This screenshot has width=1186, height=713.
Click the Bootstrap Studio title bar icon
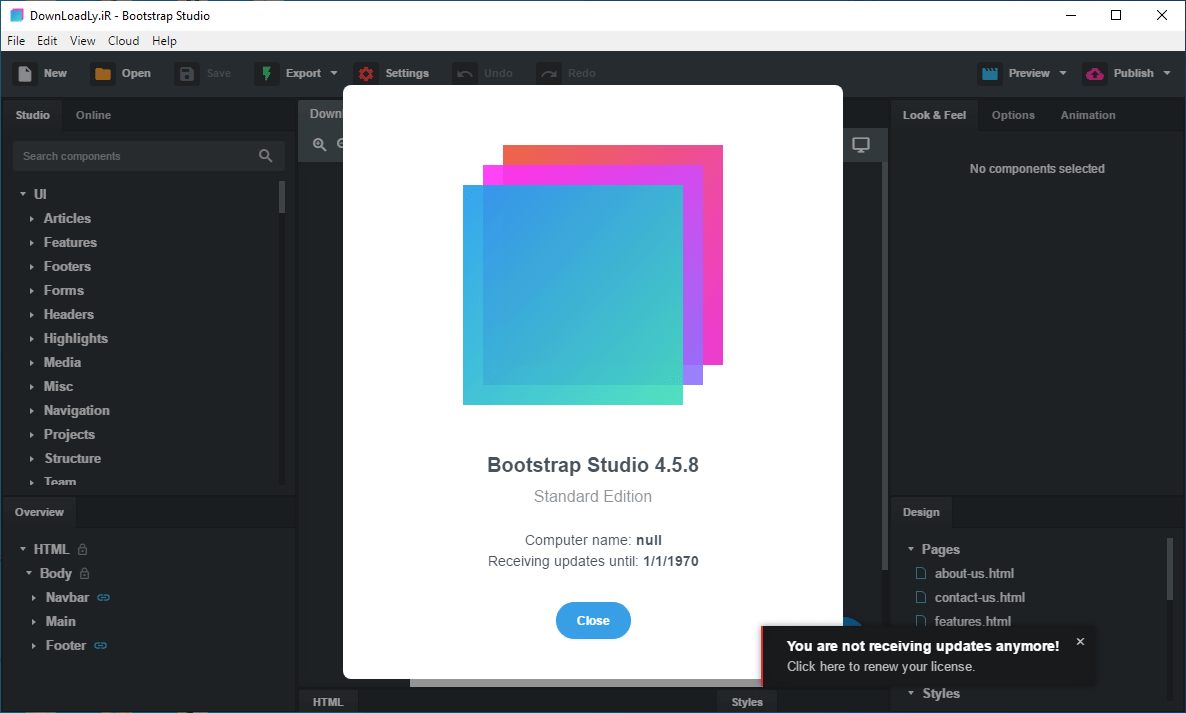17,15
